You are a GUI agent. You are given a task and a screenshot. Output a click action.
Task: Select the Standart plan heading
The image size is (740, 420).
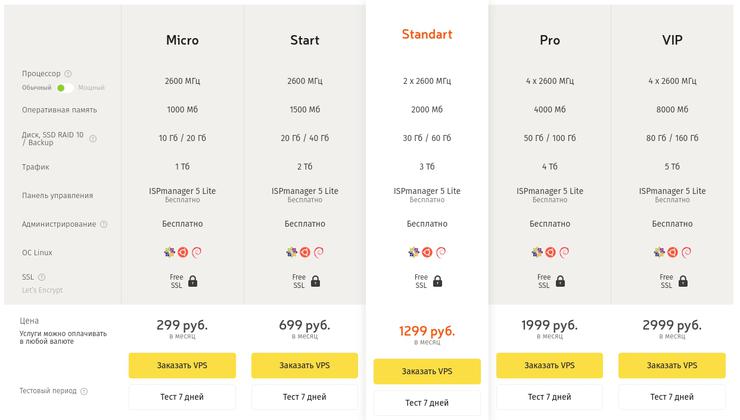click(x=427, y=34)
